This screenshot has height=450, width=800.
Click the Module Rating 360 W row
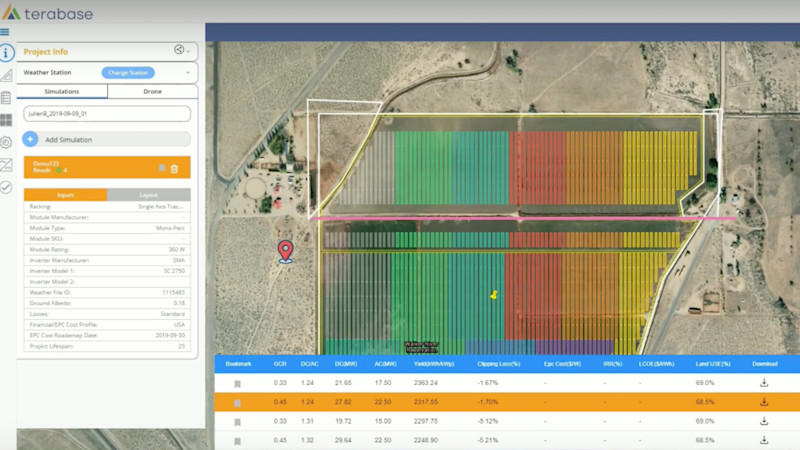pos(107,249)
